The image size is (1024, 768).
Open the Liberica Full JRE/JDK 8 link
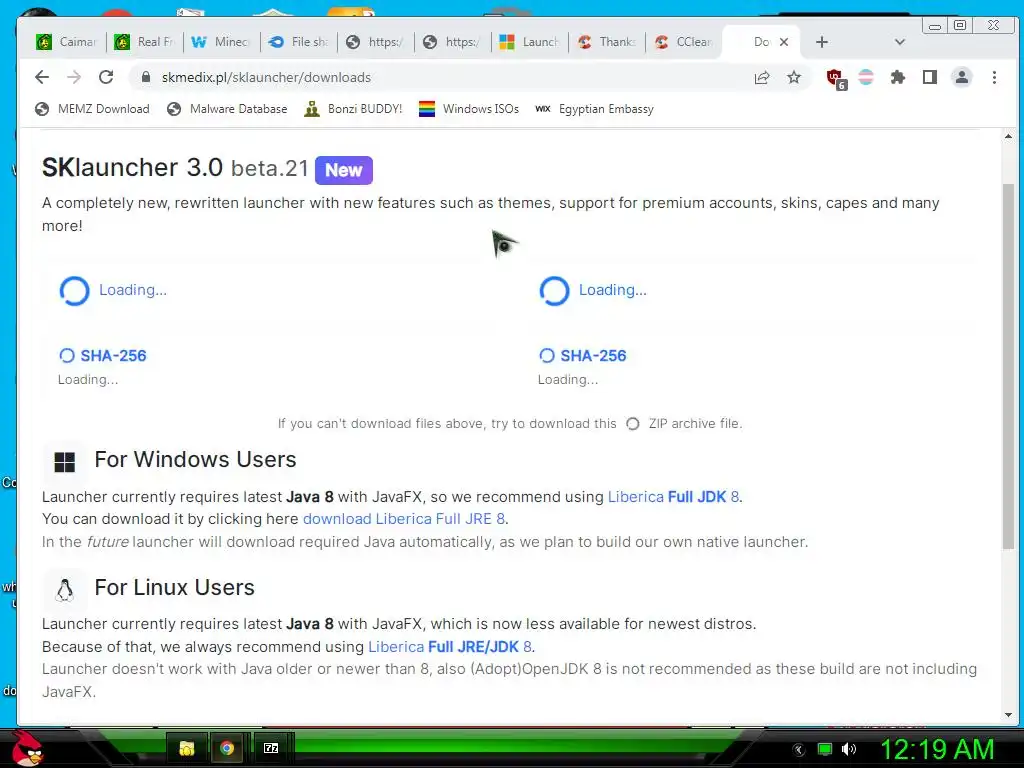(x=450, y=647)
